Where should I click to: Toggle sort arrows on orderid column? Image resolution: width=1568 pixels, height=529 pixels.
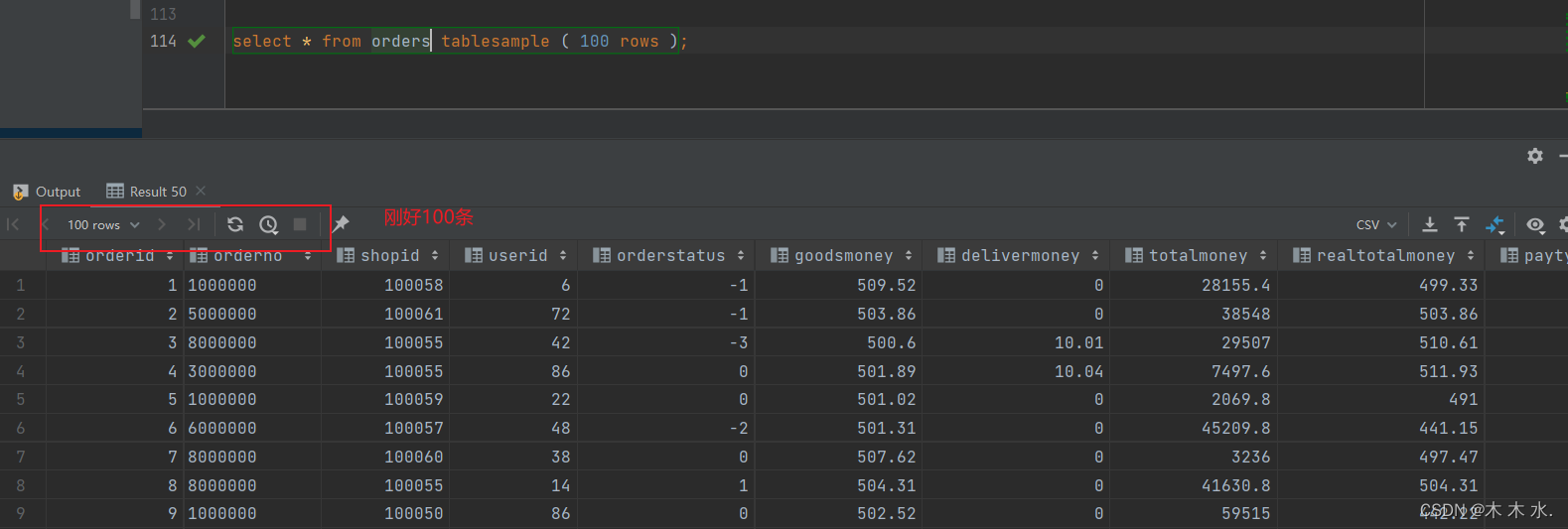point(170,256)
